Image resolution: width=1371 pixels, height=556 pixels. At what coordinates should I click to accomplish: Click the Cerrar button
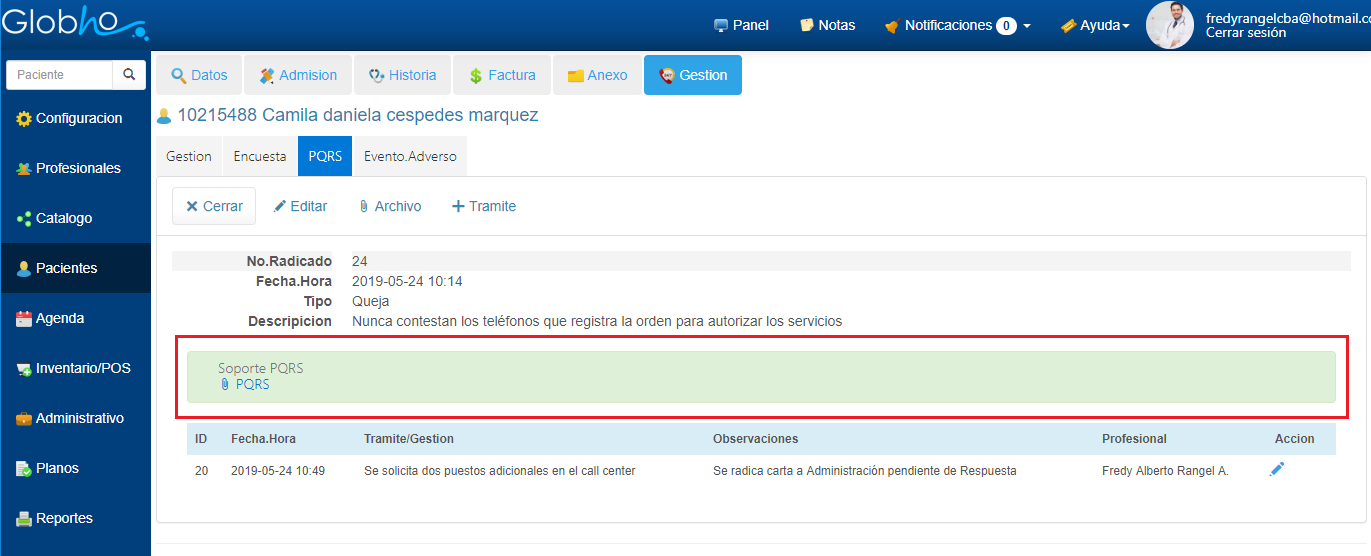(214, 206)
